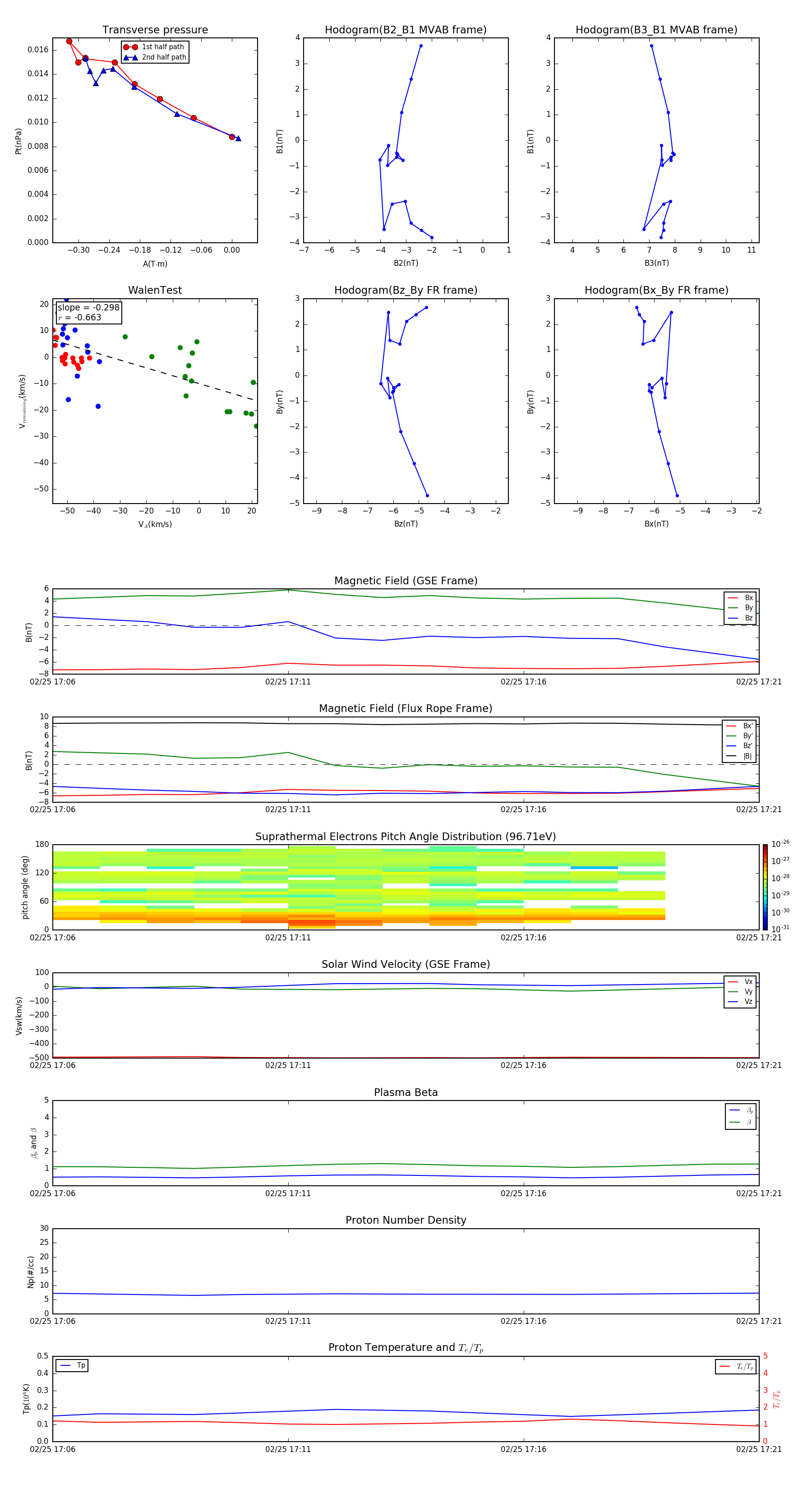Click '02/25 17:21' tick under Proton Temperature plot
Image resolution: width=812 pixels, height=1489 pixels.
[759, 1450]
